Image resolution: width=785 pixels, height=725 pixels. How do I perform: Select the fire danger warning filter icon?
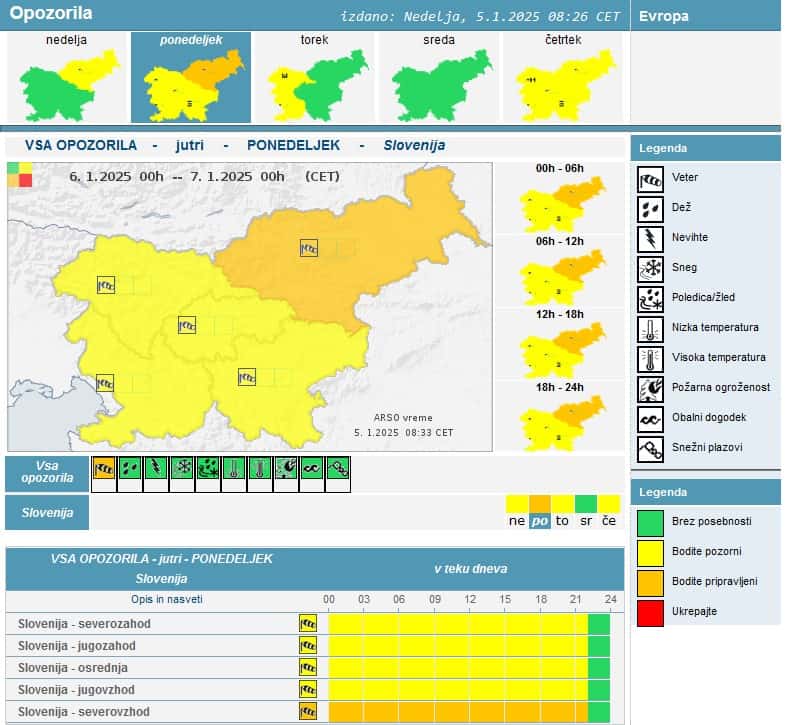(286, 468)
